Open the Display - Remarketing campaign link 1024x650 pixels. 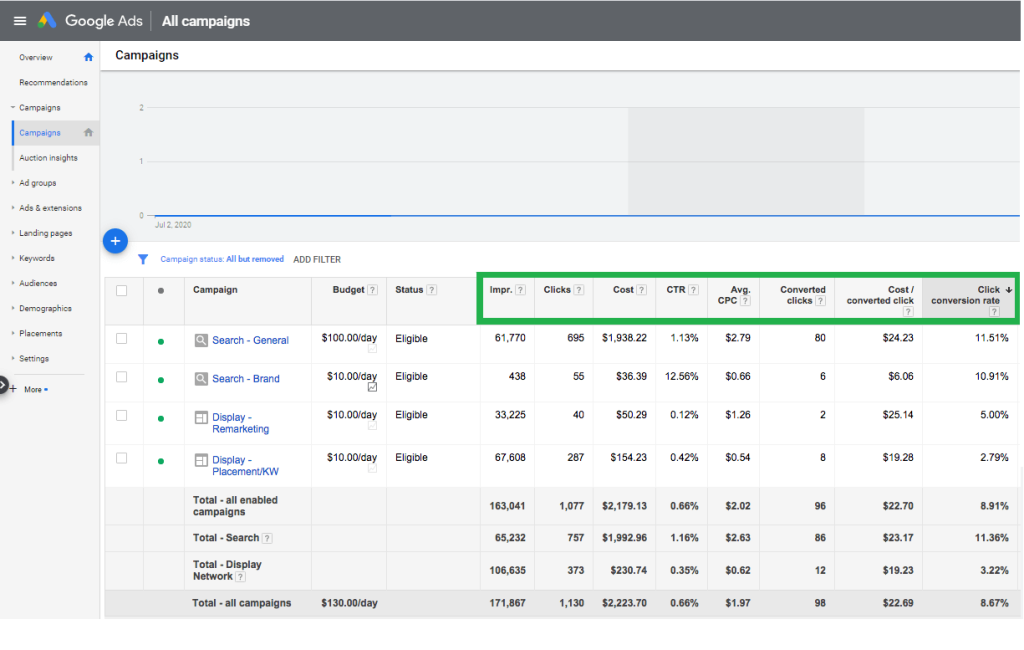tap(240, 423)
